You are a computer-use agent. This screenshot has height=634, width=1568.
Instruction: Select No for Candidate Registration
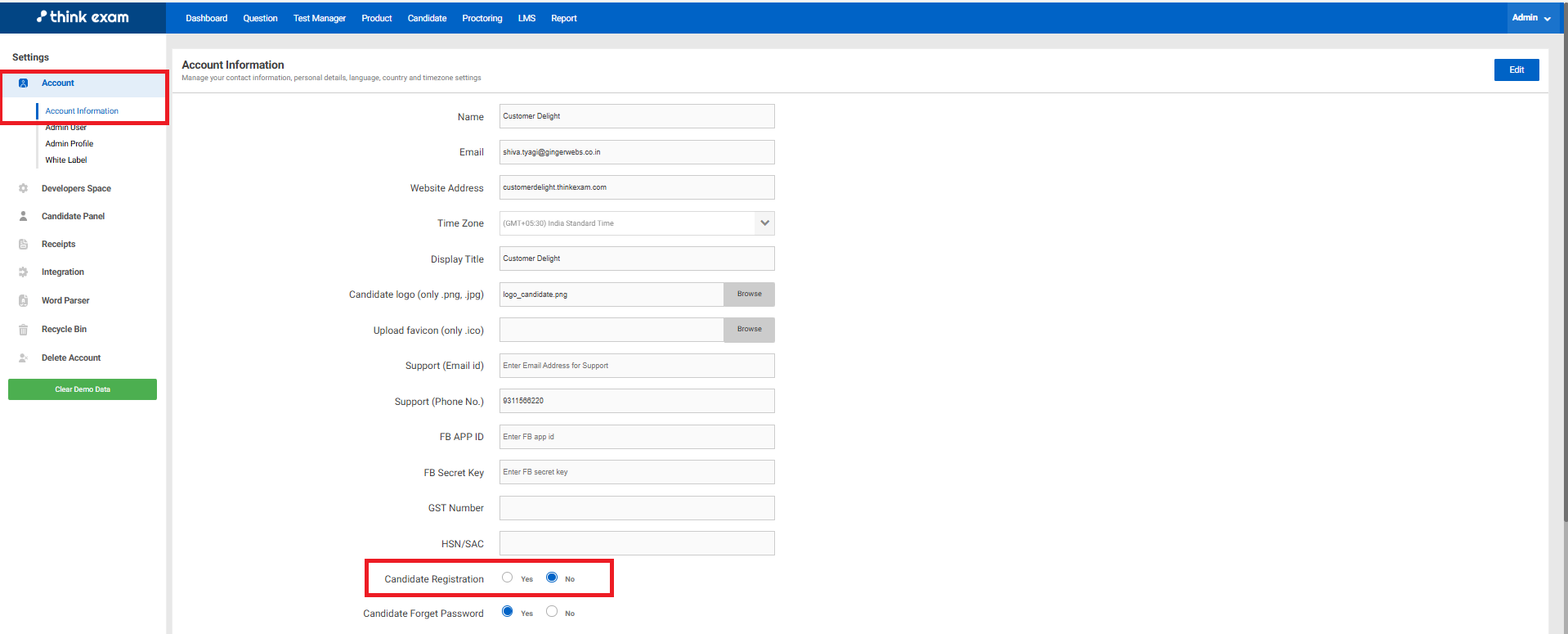pyautogui.click(x=552, y=578)
